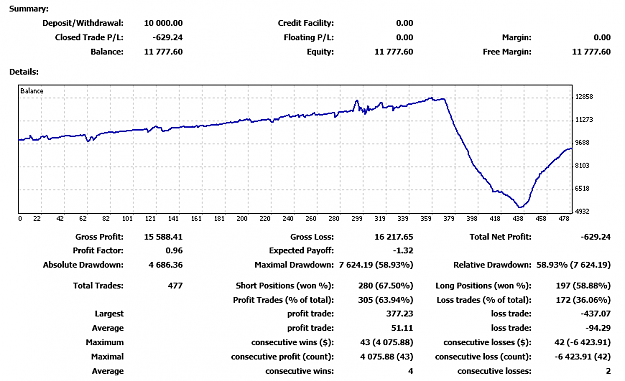This screenshot has height=381, width=625.
Task: Click the Expected Payoff value -1.32
Action: point(403,251)
